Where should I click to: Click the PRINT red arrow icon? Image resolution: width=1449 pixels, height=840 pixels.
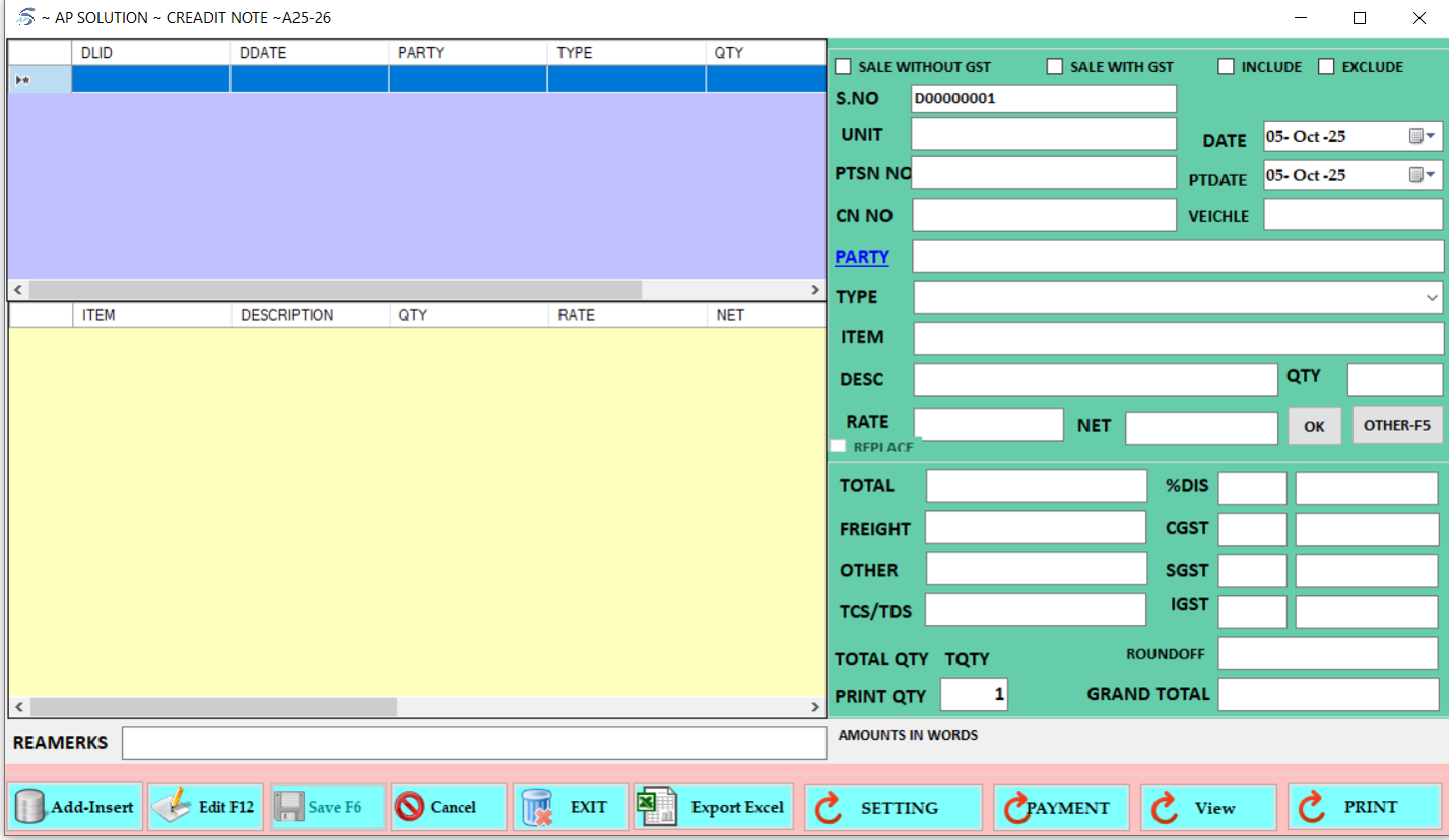1312,806
